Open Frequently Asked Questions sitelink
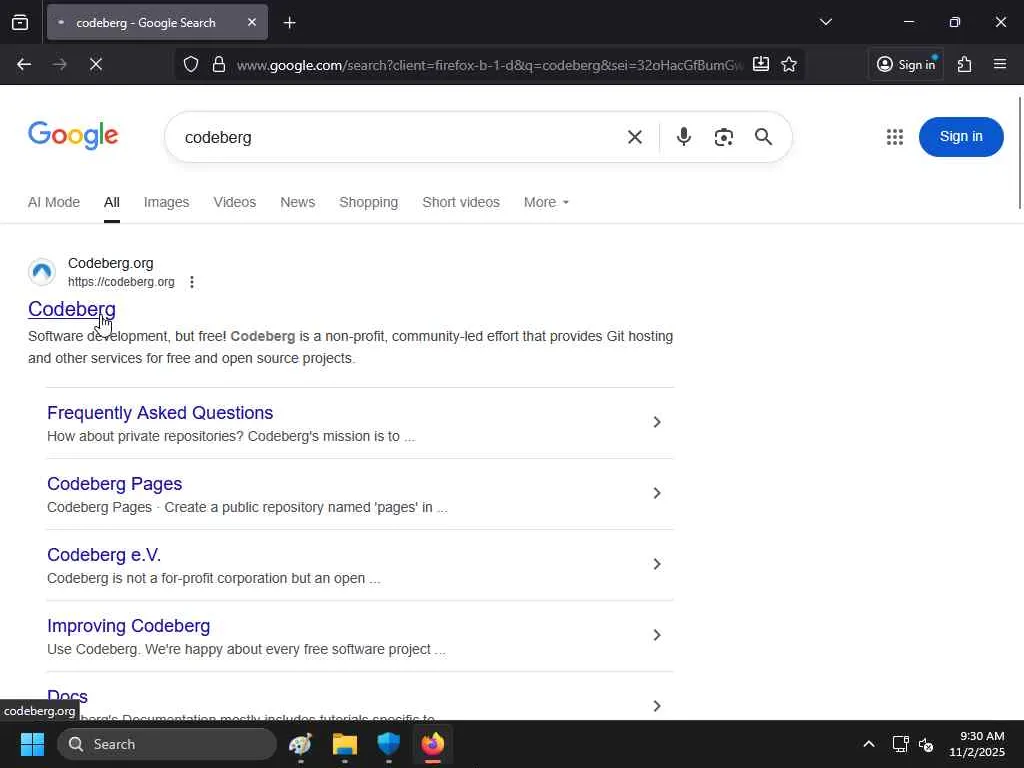The image size is (1024, 768). tap(160, 413)
